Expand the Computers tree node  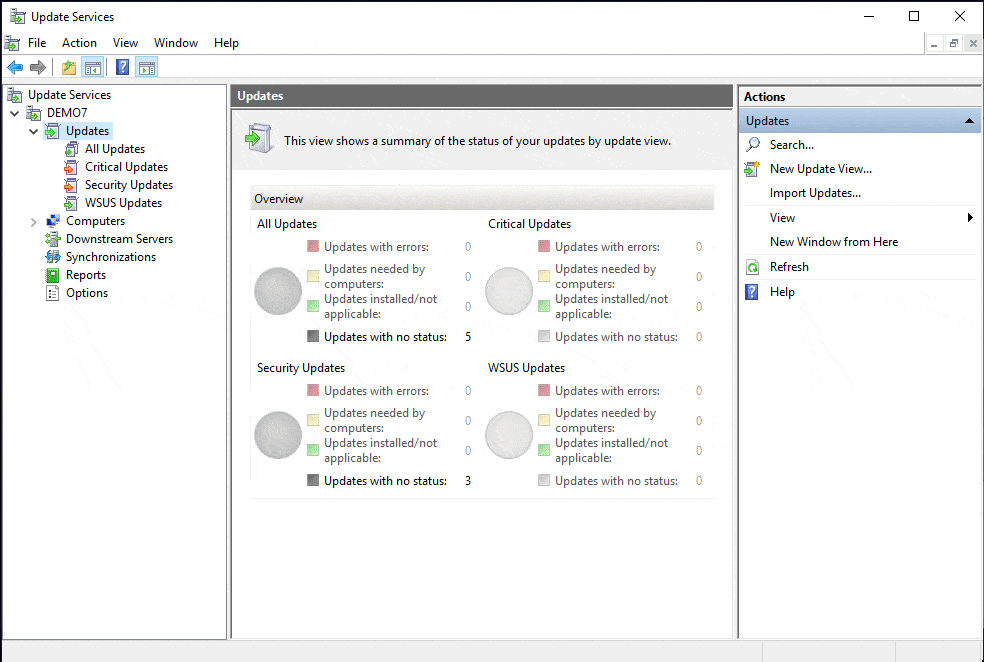[33, 222]
